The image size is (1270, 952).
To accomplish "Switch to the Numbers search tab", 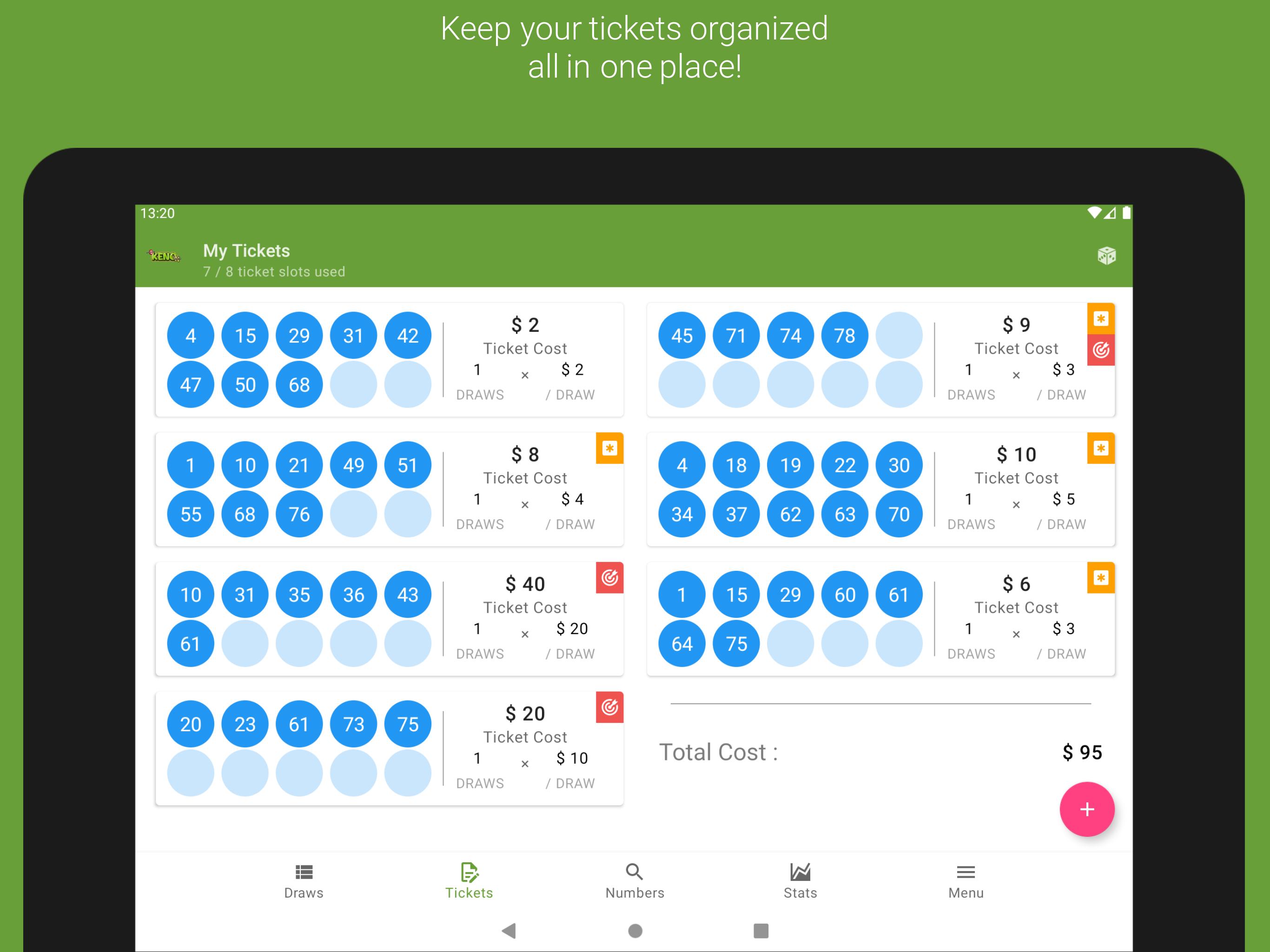I will (x=635, y=881).
